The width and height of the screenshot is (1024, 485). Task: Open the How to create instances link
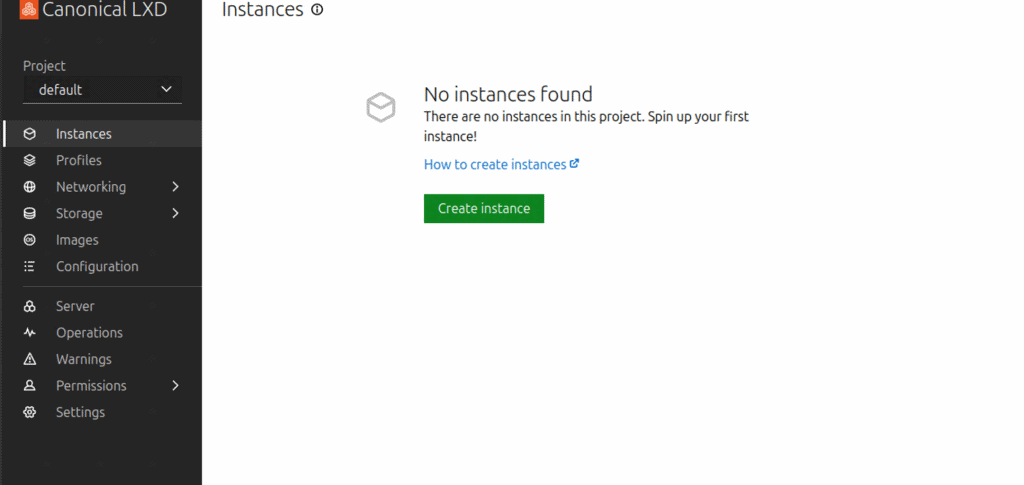495,164
